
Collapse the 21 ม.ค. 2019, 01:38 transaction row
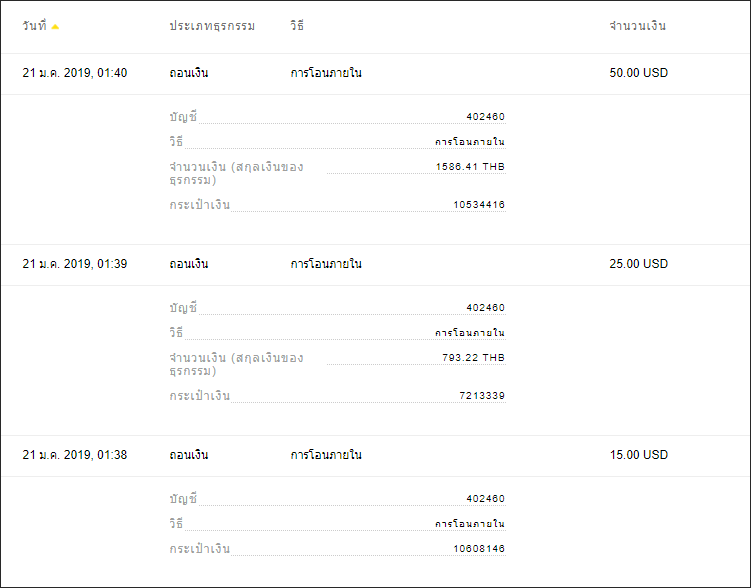click(376, 455)
